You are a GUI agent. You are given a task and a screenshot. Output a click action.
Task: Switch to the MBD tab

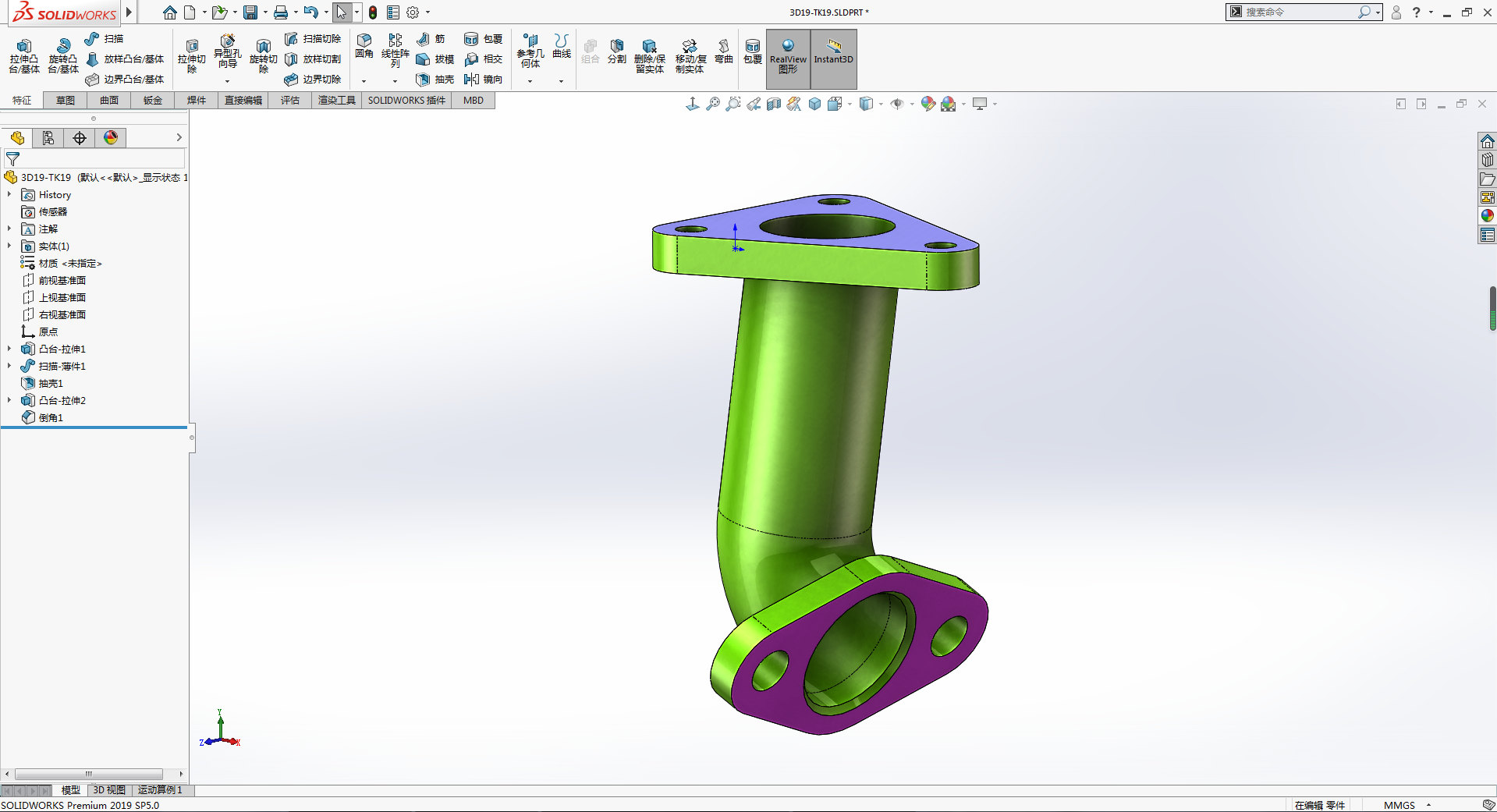point(474,101)
